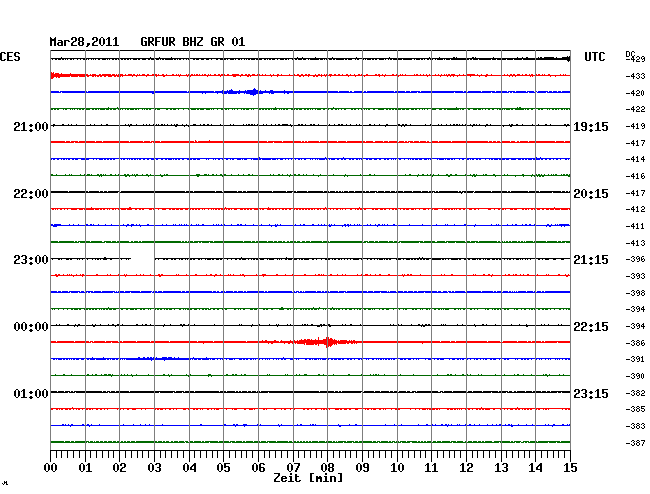Select DC offset value -411

click(x=635, y=226)
